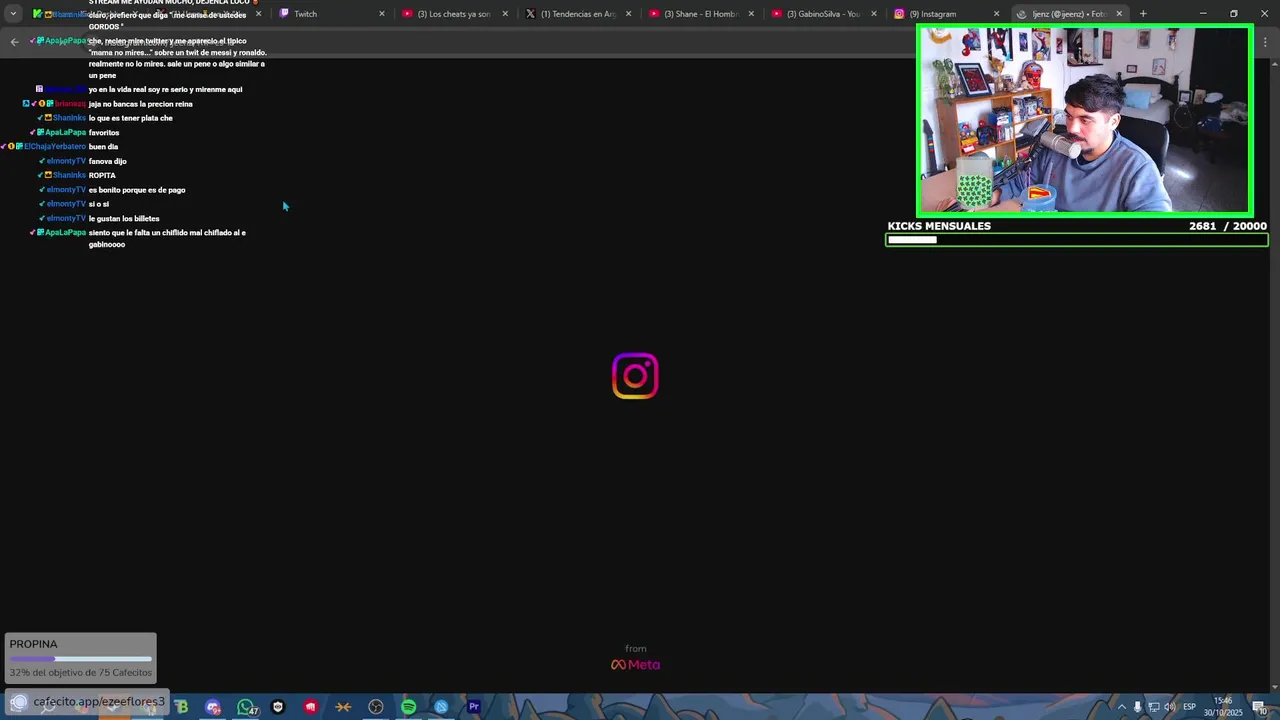The image size is (1280, 720).
Task: Click the microphone tray icon
Action: pyautogui.click(x=1137, y=707)
